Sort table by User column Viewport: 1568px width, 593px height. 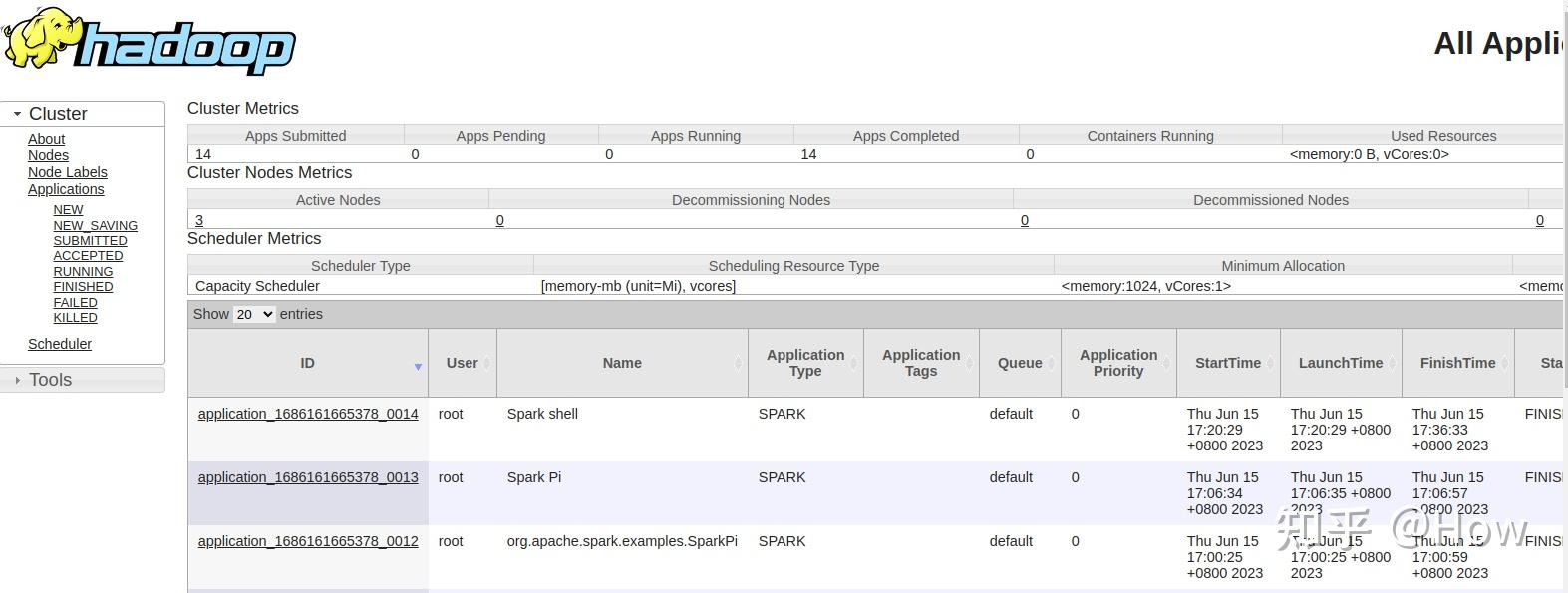coord(463,363)
